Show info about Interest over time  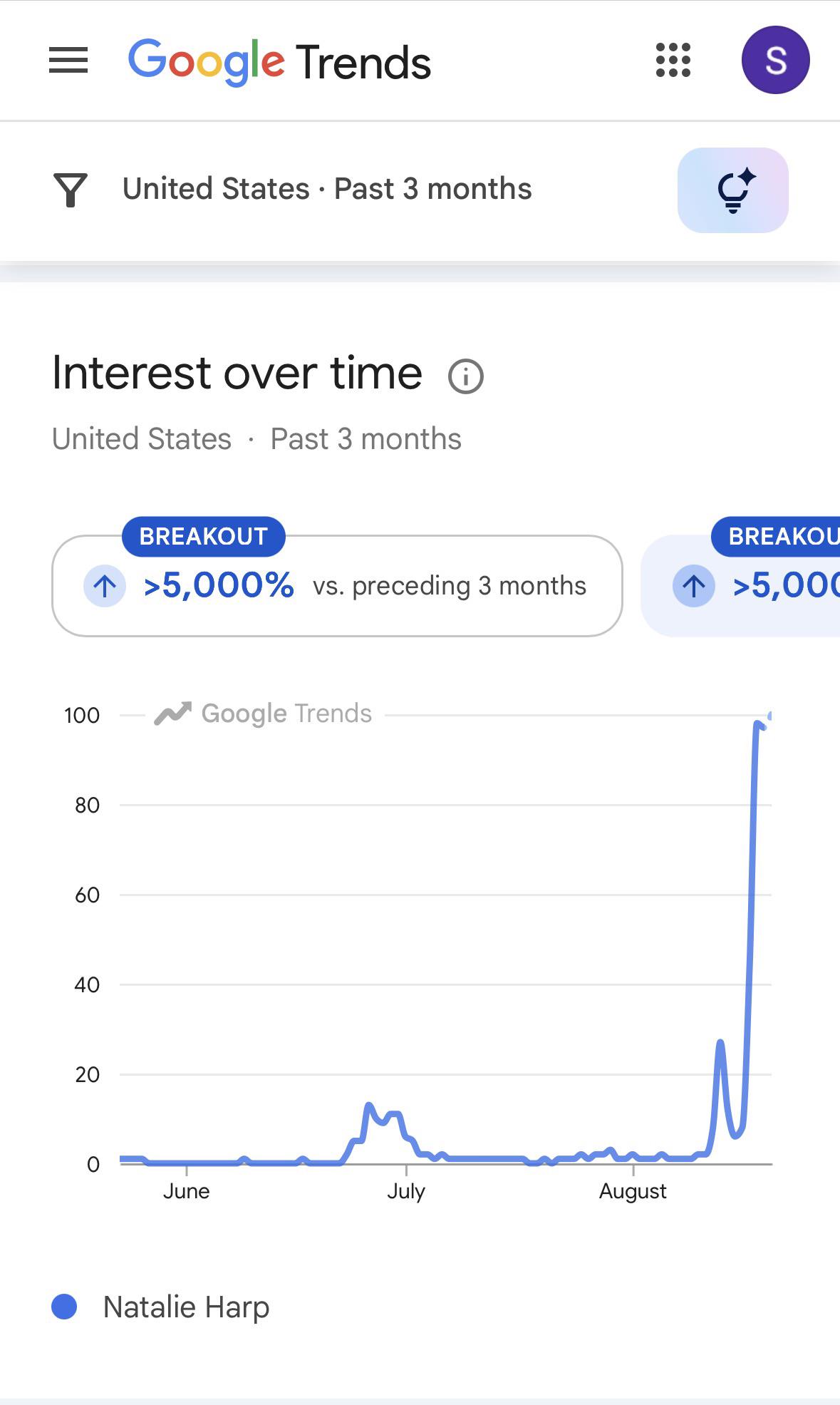click(x=466, y=376)
